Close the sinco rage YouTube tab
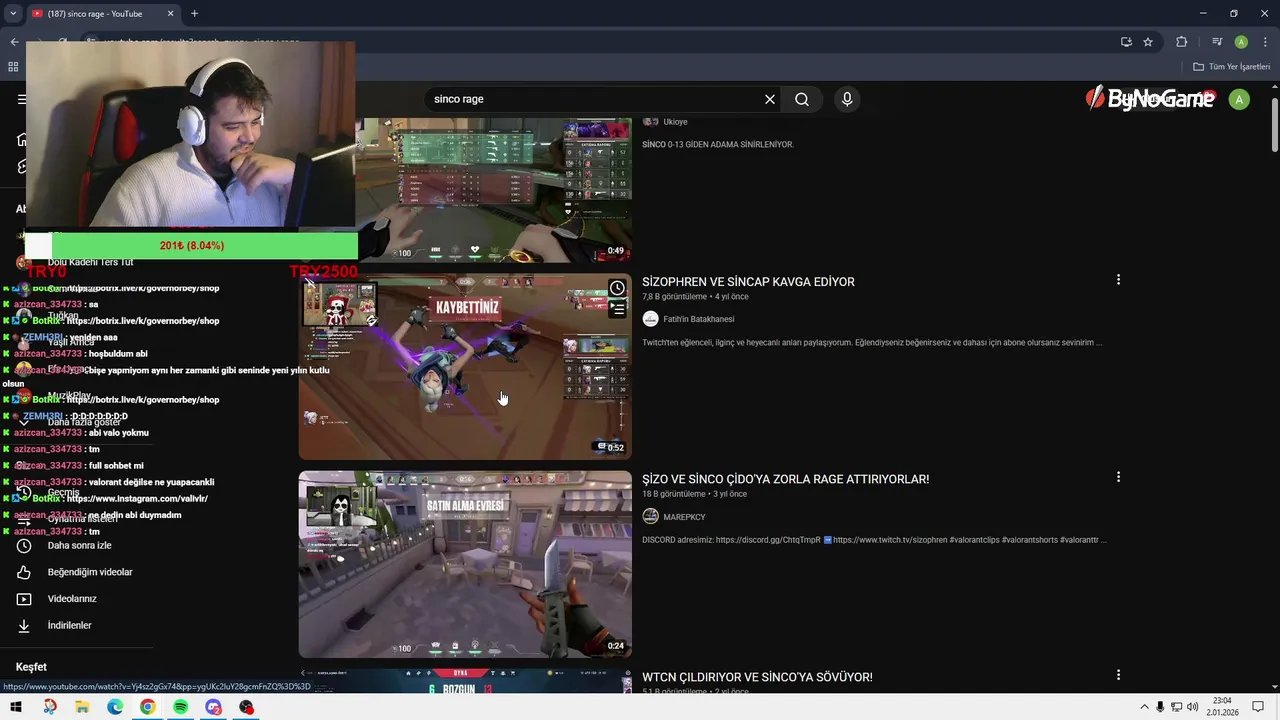Viewport: 1280px width, 720px height. pos(170,14)
